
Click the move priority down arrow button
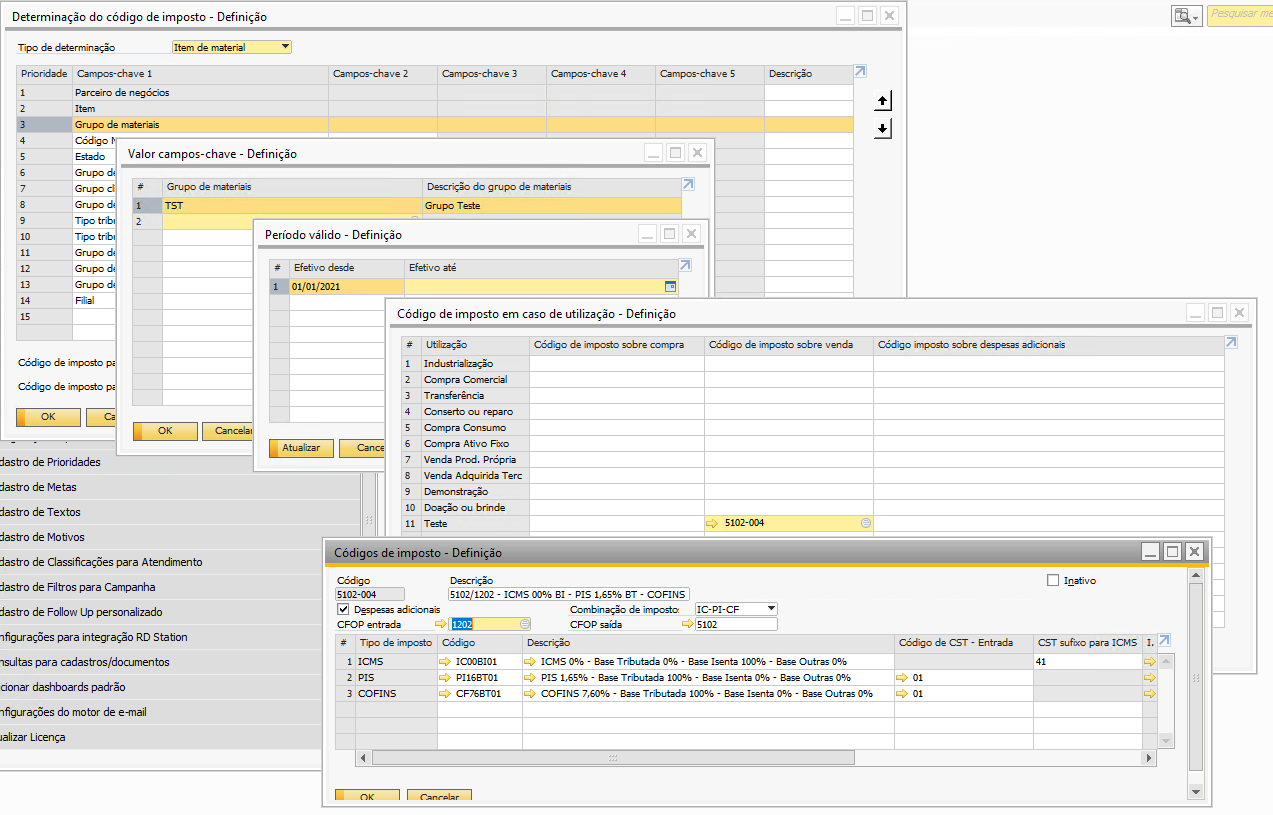[x=882, y=129]
